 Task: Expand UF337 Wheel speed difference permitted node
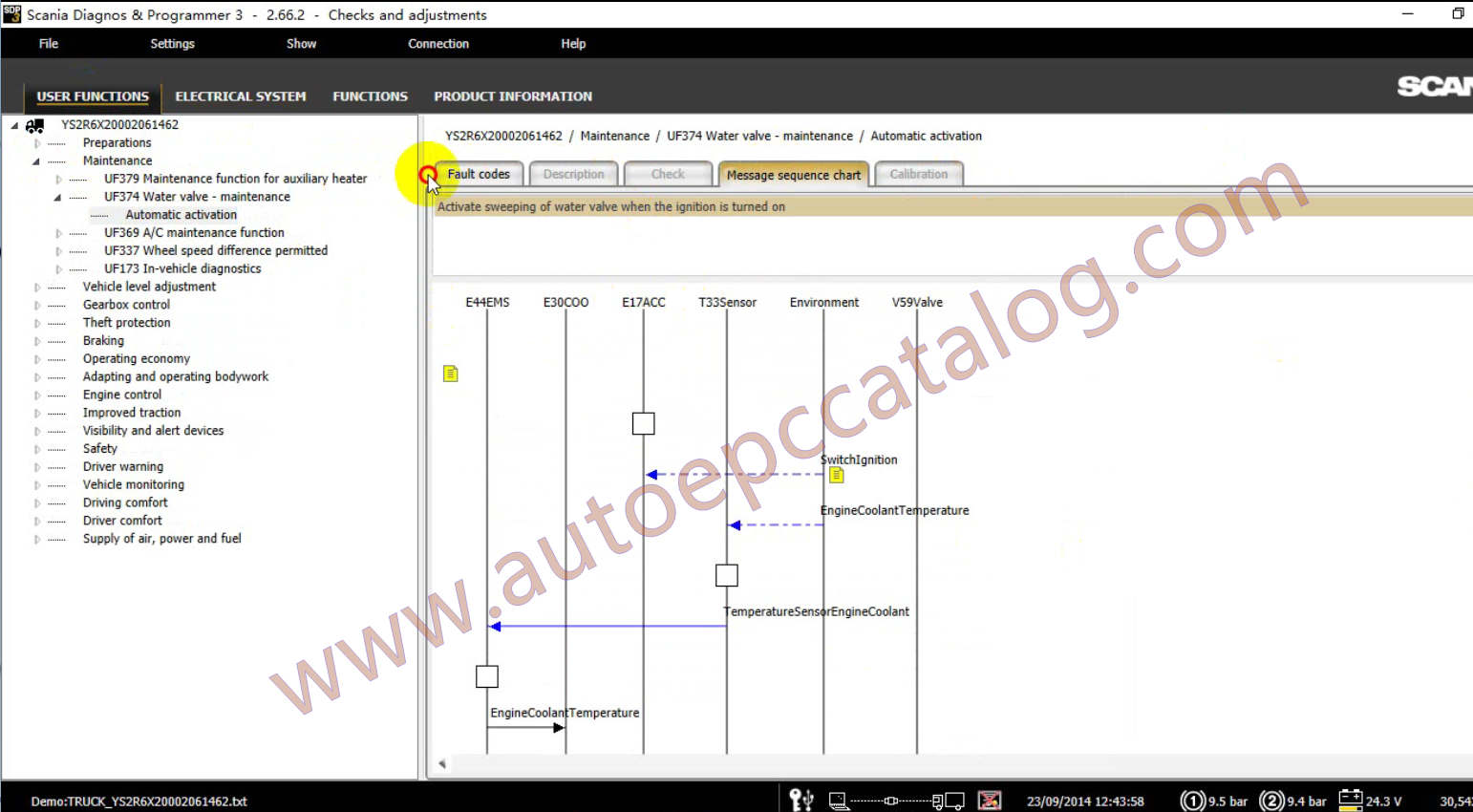point(58,251)
